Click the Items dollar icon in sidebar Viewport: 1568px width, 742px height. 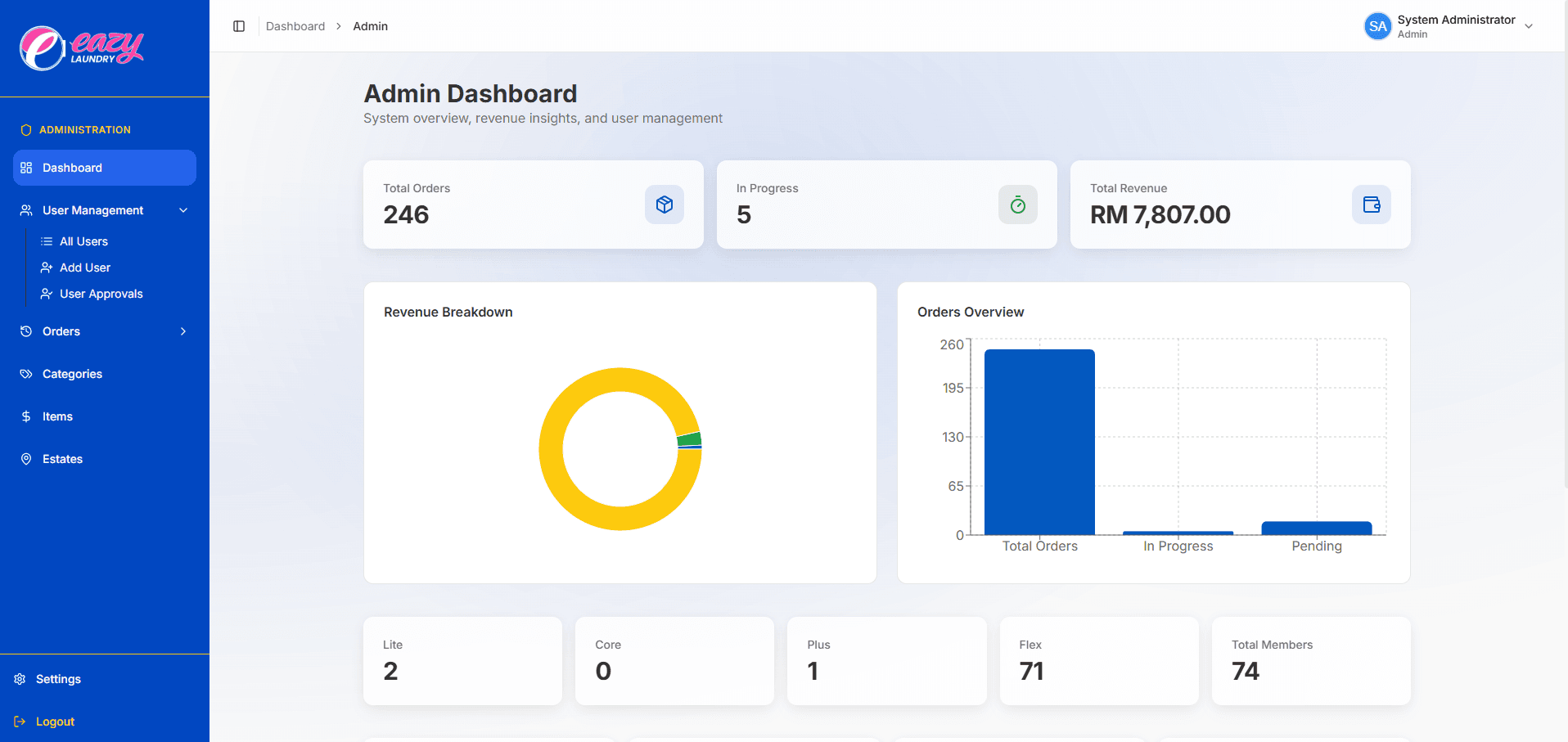point(25,416)
